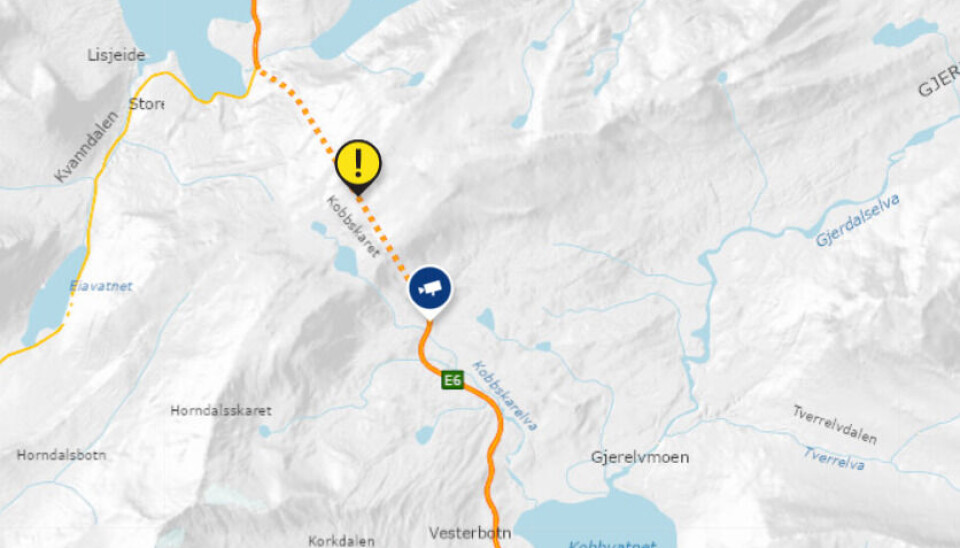Viewport: 960px width, 548px height.
Task: Click the Kobbvatnet lake at bottom
Action: 594,522
